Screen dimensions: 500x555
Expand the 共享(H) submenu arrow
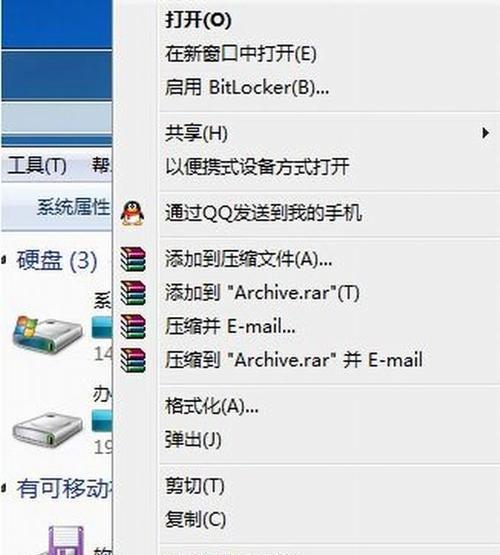tap(485, 133)
